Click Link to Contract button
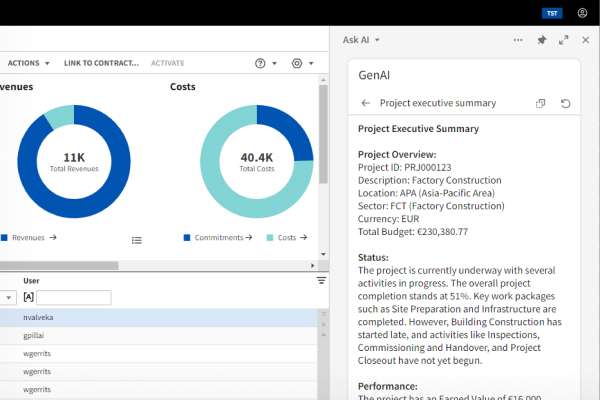Viewport: 600px width, 400px height. [x=101, y=63]
